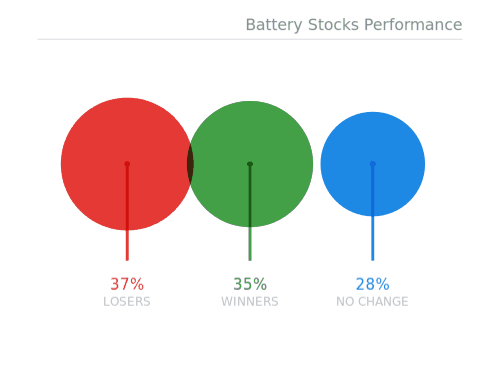Select the WINNERS category label
Image resolution: width=500 pixels, height=375 pixels.
point(250,302)
